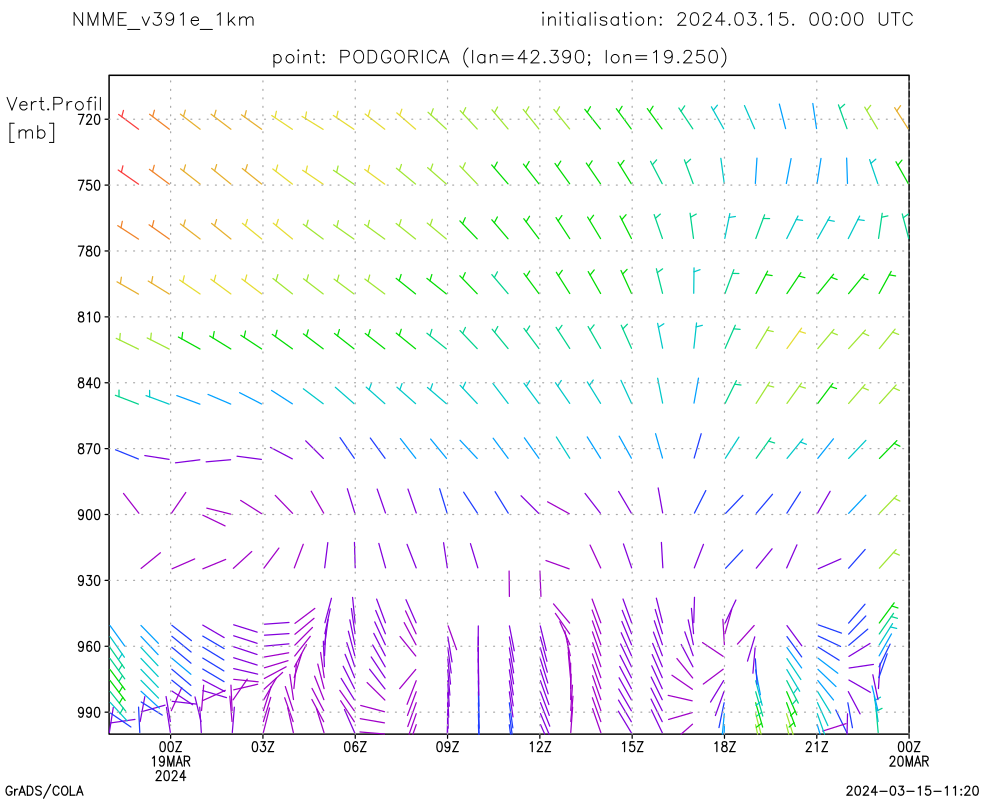Click the point PODGORICA coordinates label
Viewport: 1000px width, 800px height.
[x=499, y=57]
